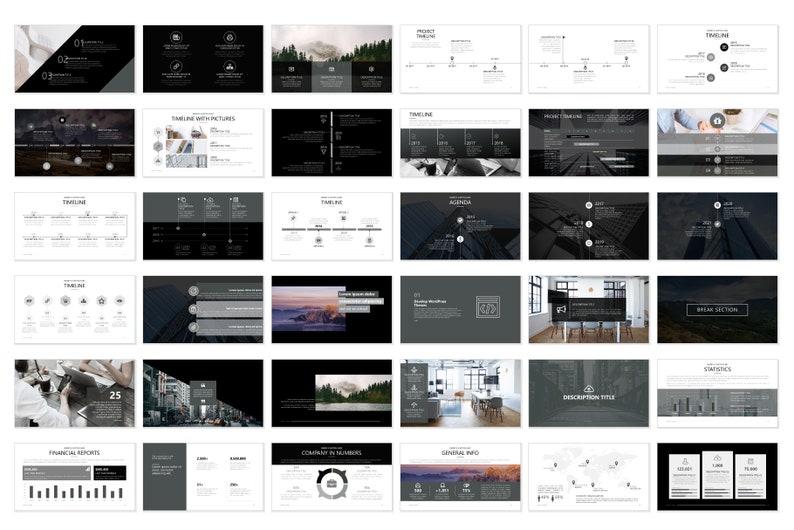Select the Develop WordPress Themes slide

[460, 310]
